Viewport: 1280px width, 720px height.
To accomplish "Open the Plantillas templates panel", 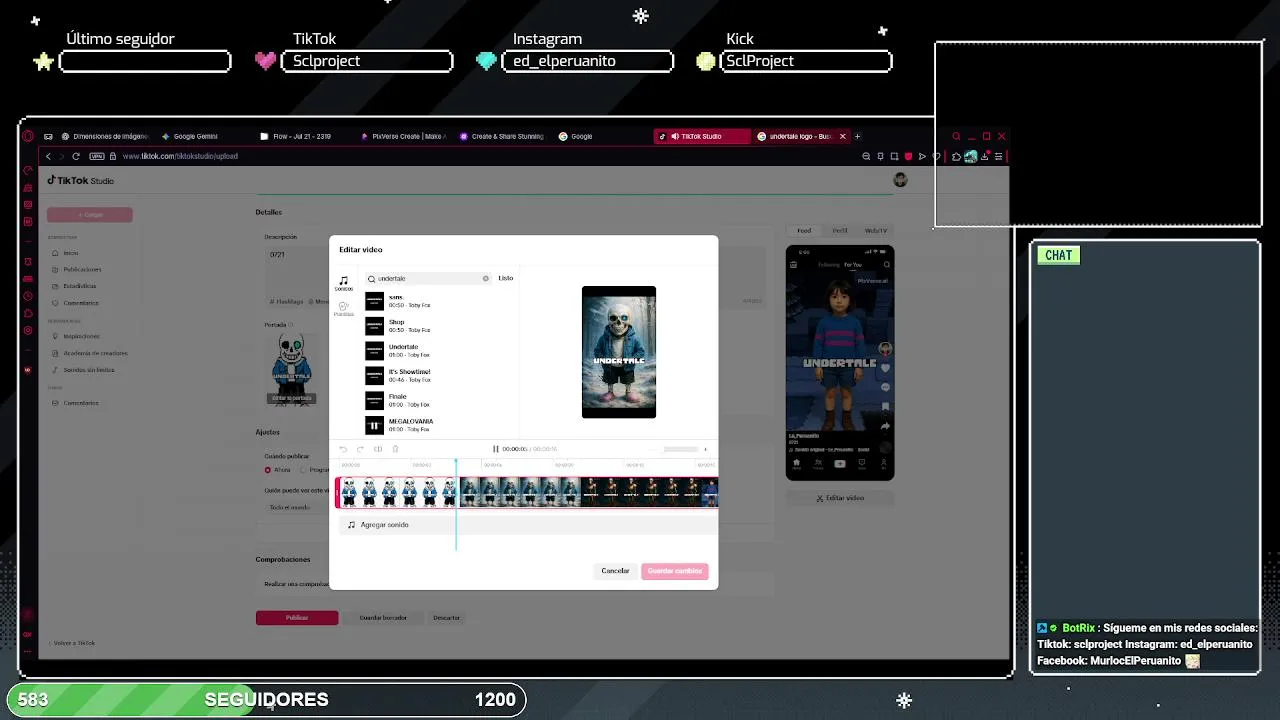I will pyautogui.click(x=343, y=309).
